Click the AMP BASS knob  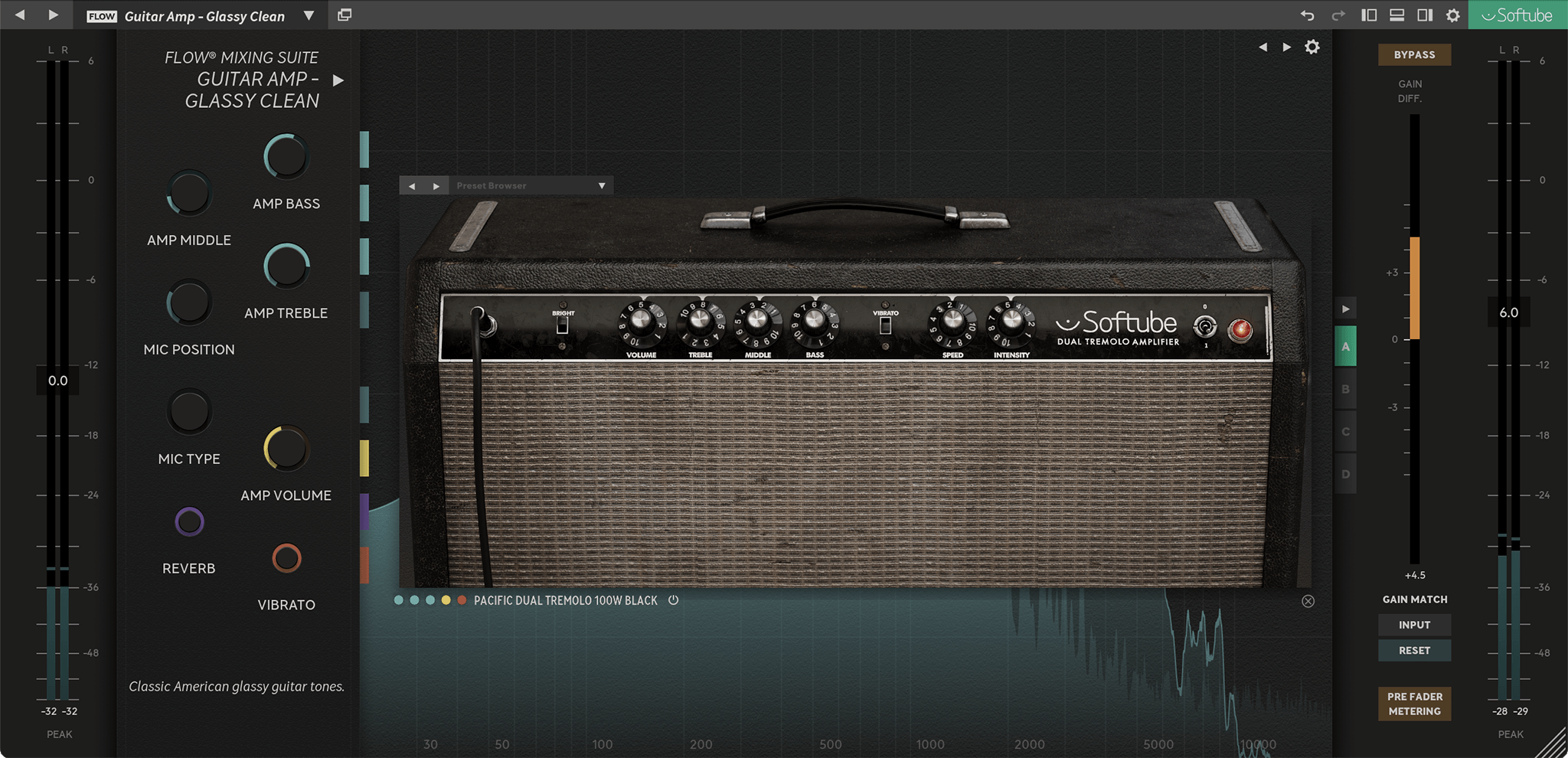286,157
